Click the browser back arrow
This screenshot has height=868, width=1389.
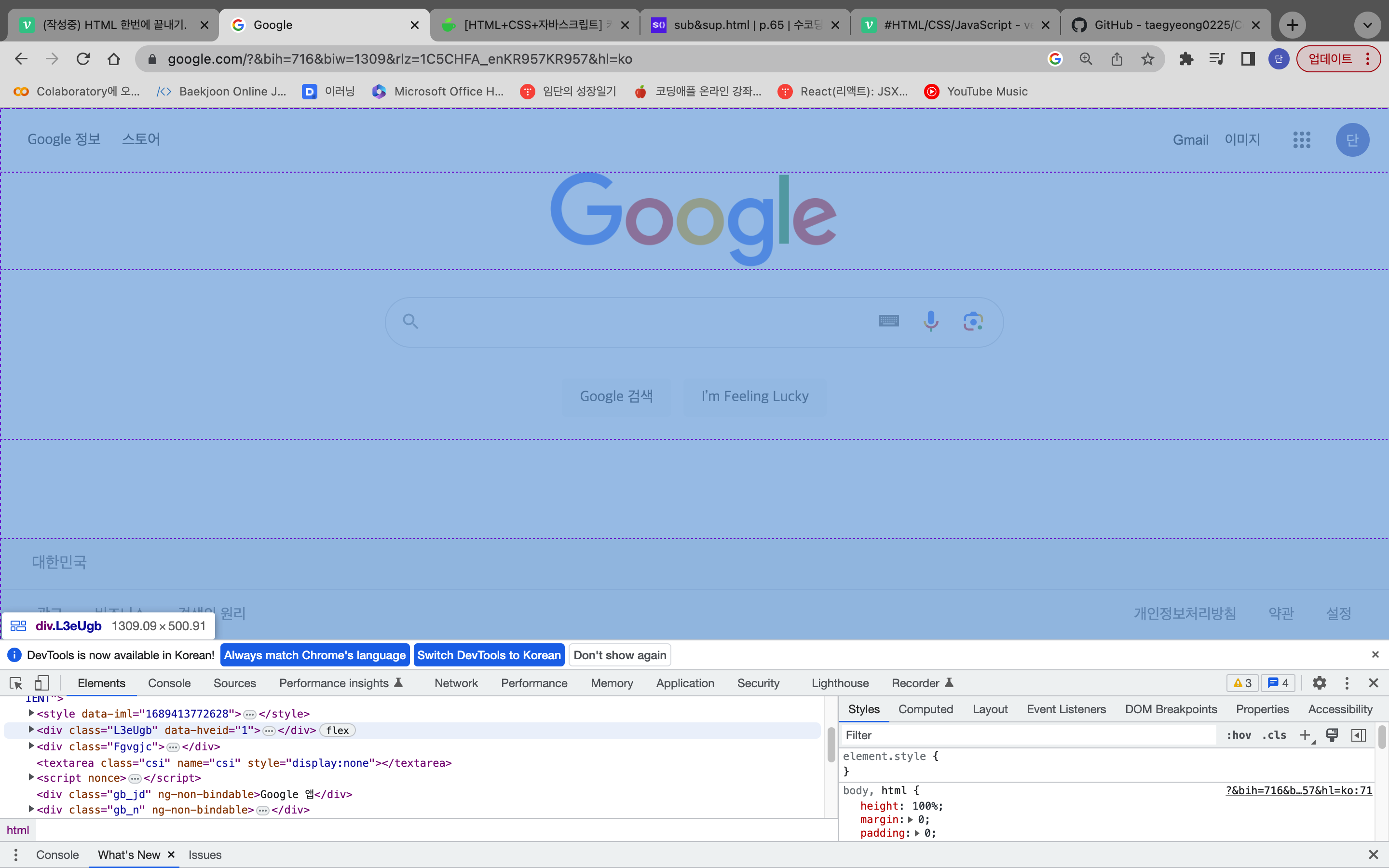coord(21,58)
